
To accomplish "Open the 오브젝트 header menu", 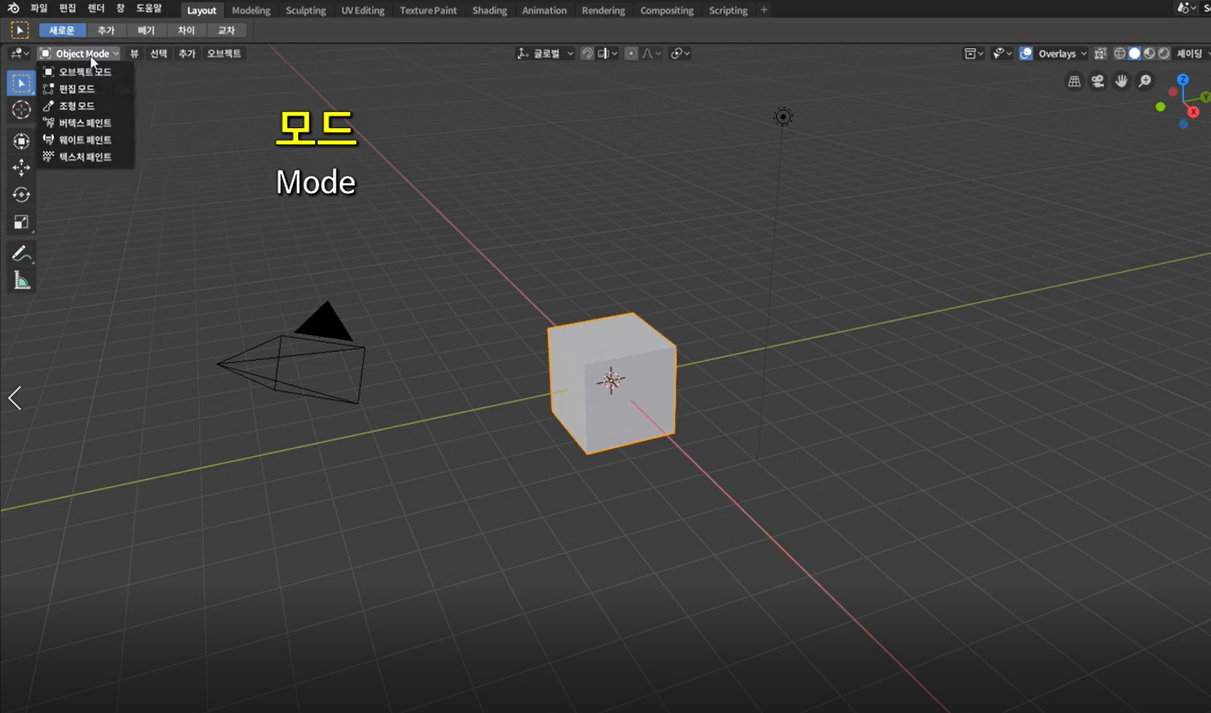I will point(224,53).
